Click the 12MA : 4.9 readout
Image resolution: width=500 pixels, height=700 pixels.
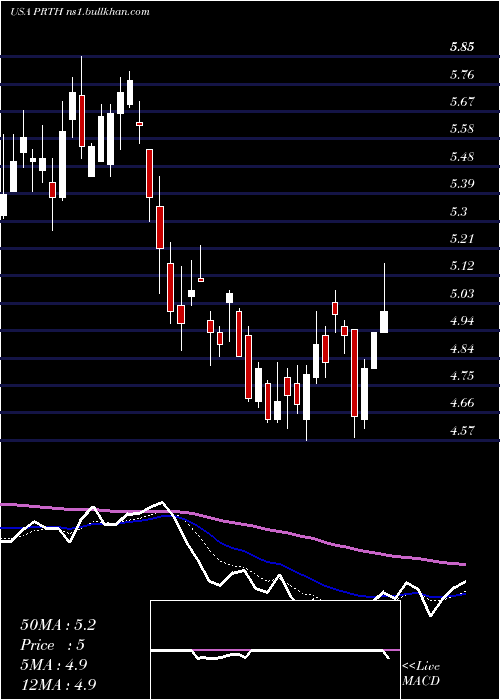coord(58,684)
